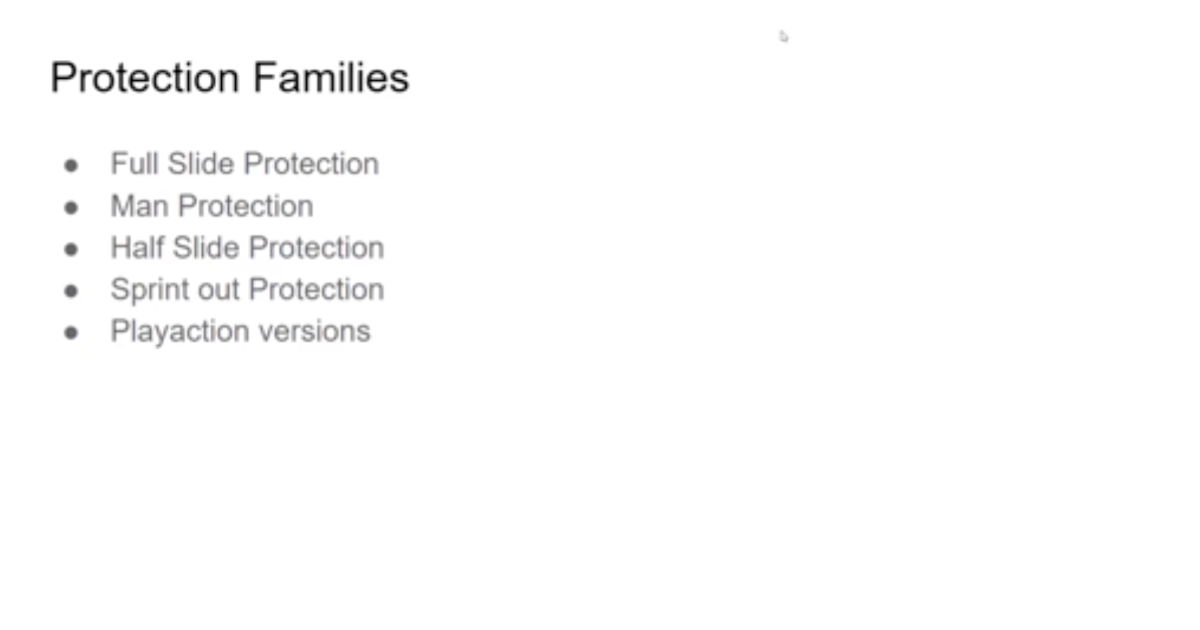Click the bullet dot before Sprint out Protection
This screenshot has height=630, width=1200.
(x=71, y=291)
